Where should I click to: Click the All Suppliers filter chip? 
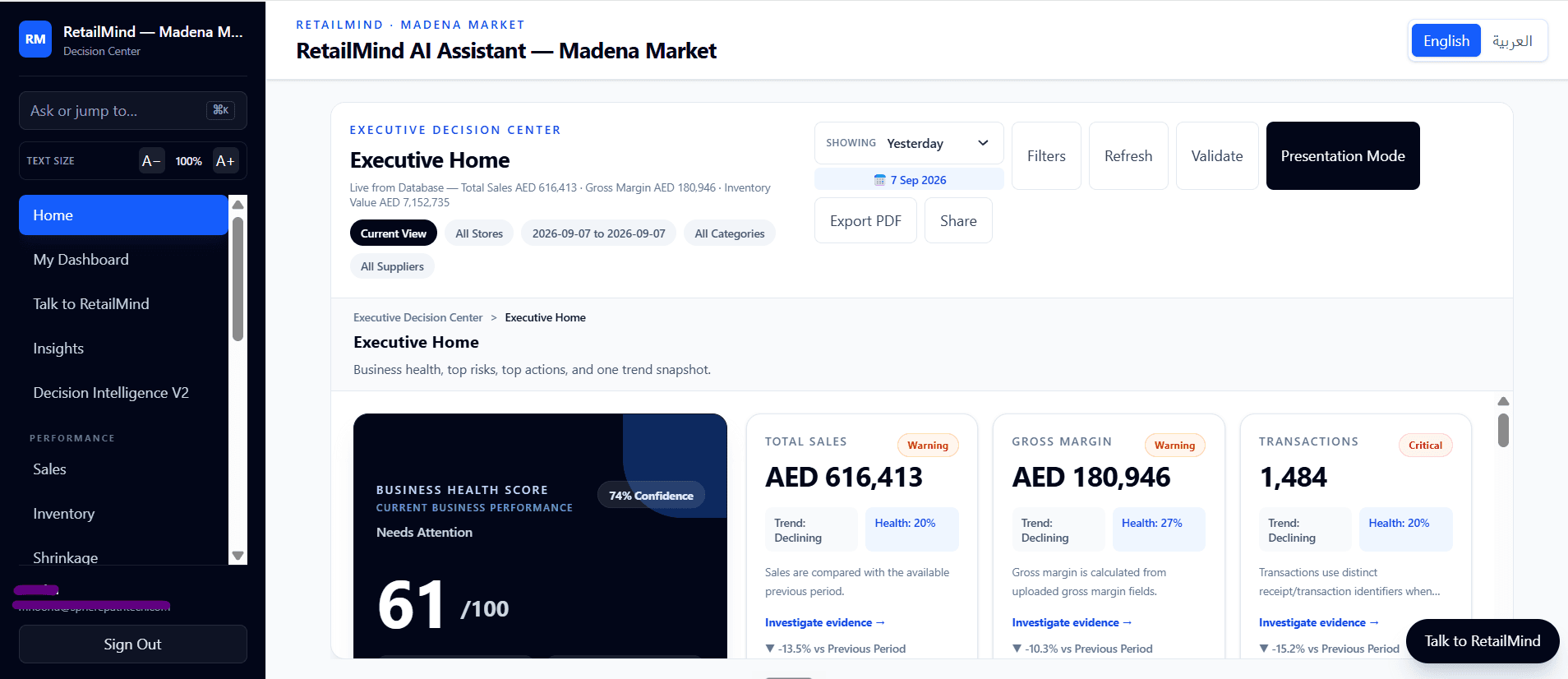click(x=392, y=266)
